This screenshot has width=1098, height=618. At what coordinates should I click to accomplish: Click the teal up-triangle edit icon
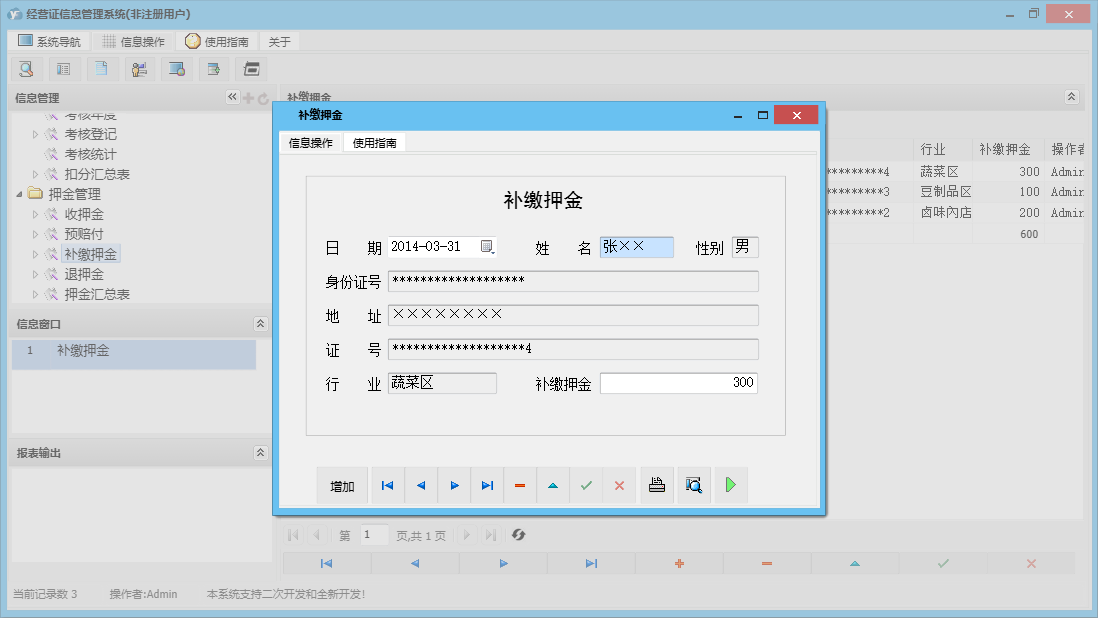(553, 486)
